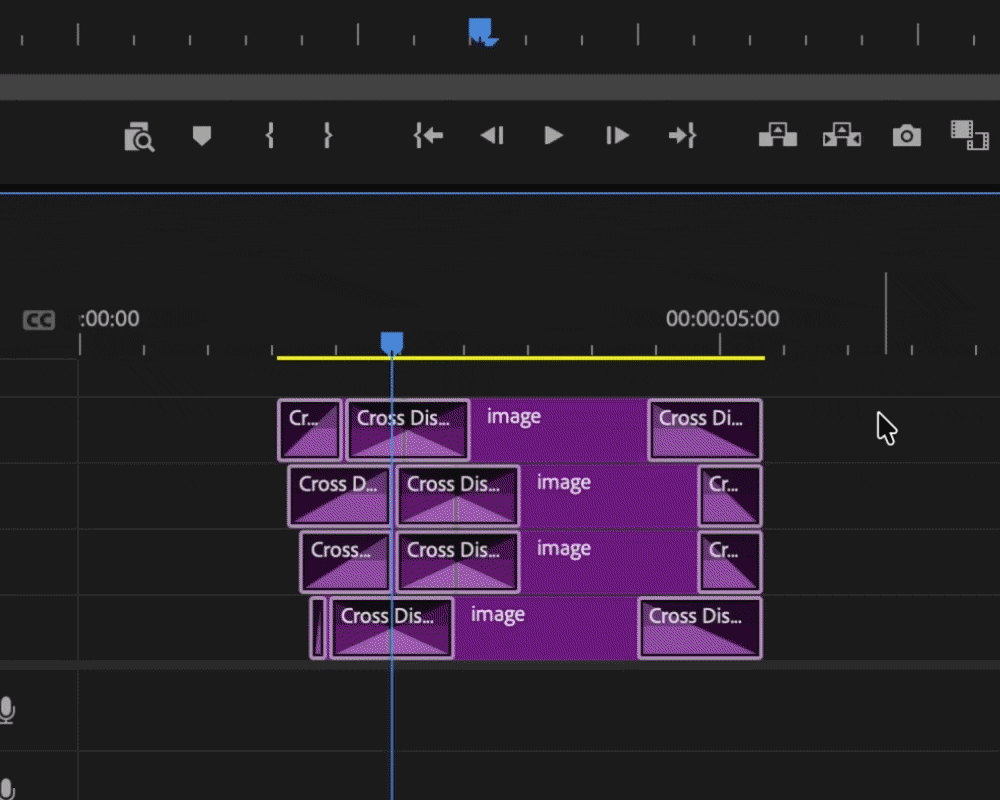Image resolution: width=1000 pixels, height=800 pixels.
Task: Select "Cross Dis..." transition on top track
Action: pyautogui.click(x=408, y=429)
